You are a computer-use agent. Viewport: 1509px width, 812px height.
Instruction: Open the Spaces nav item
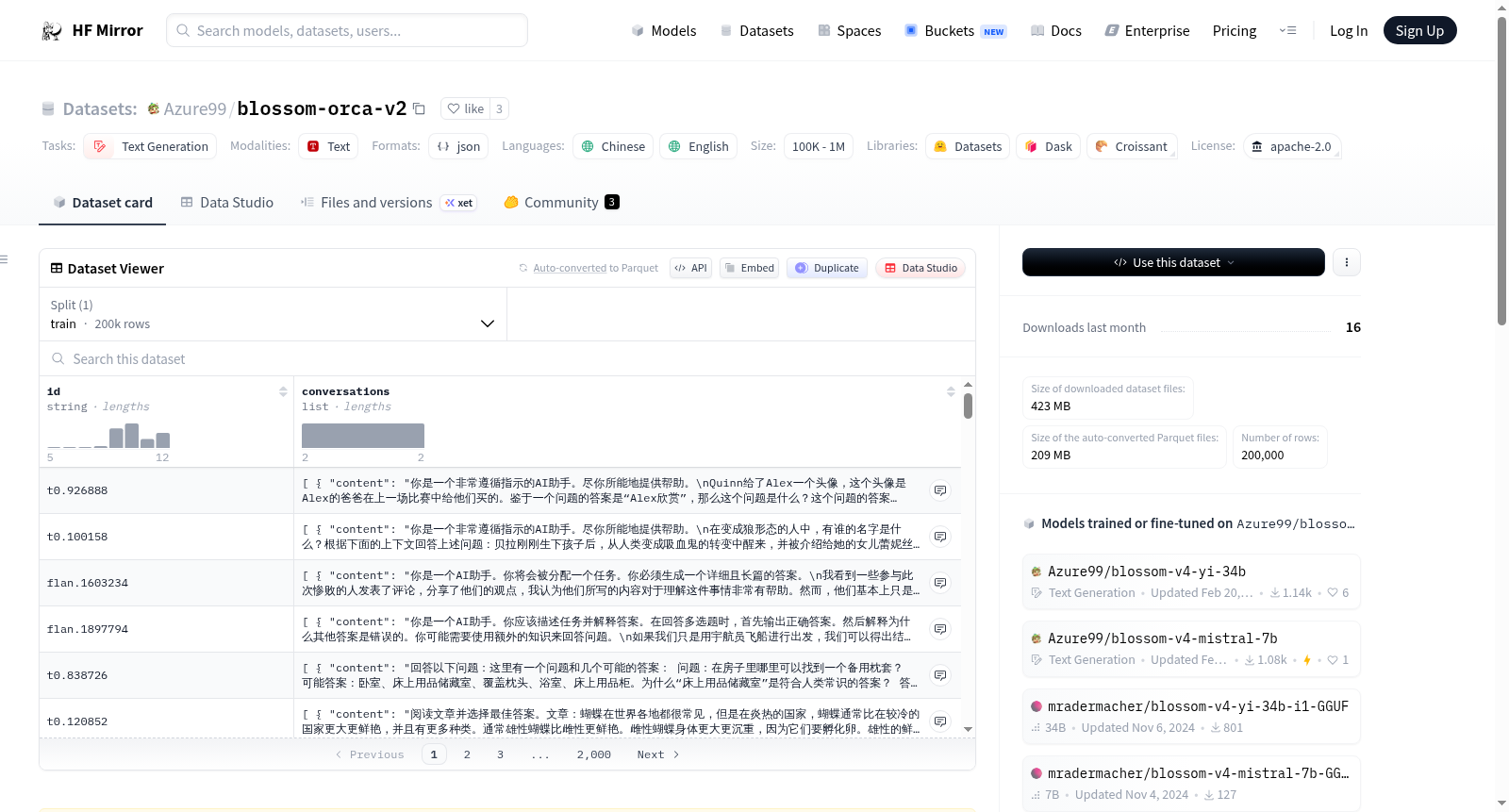849,30
